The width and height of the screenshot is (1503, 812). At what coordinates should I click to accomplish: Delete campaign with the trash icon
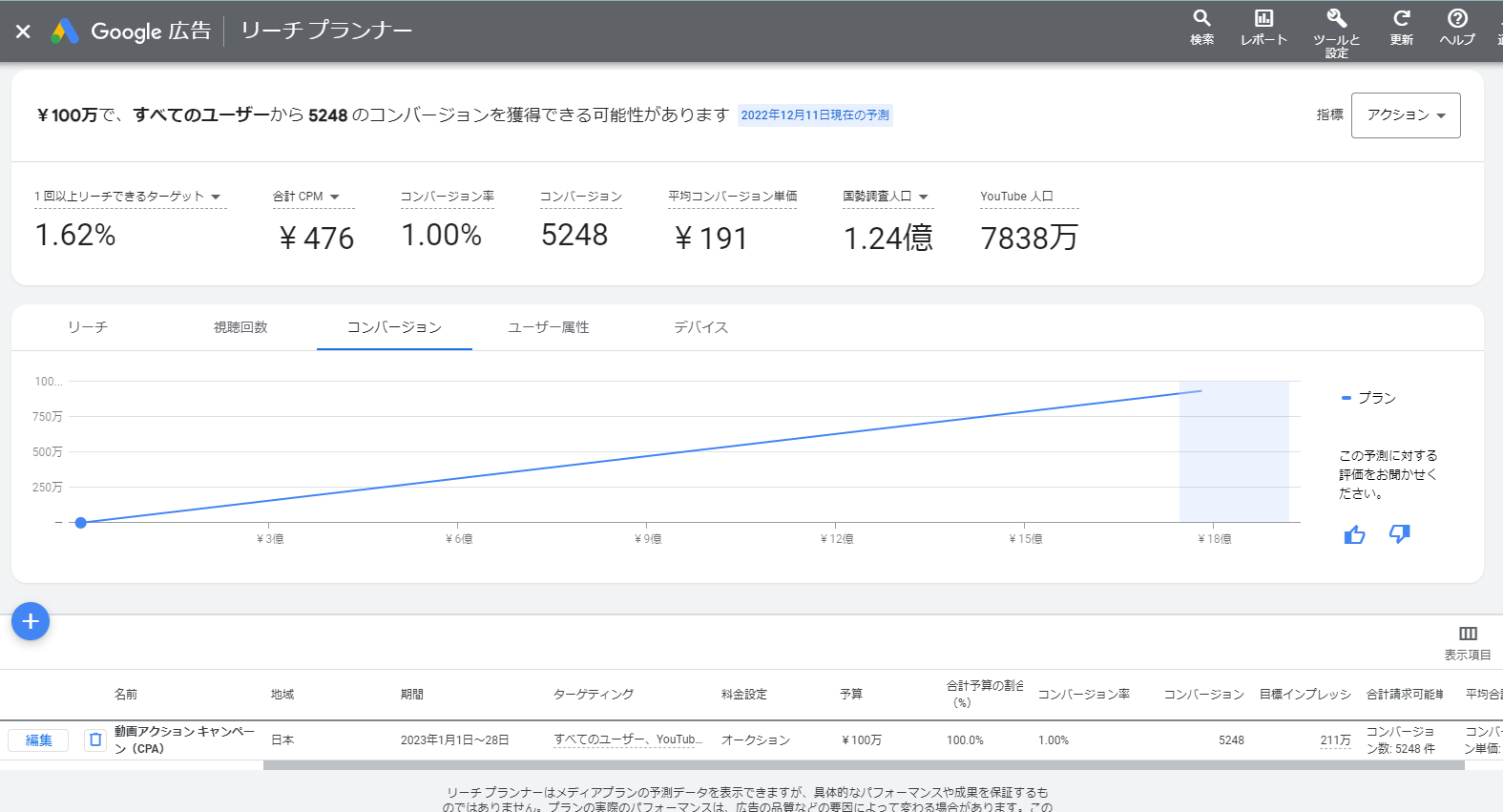95,739
